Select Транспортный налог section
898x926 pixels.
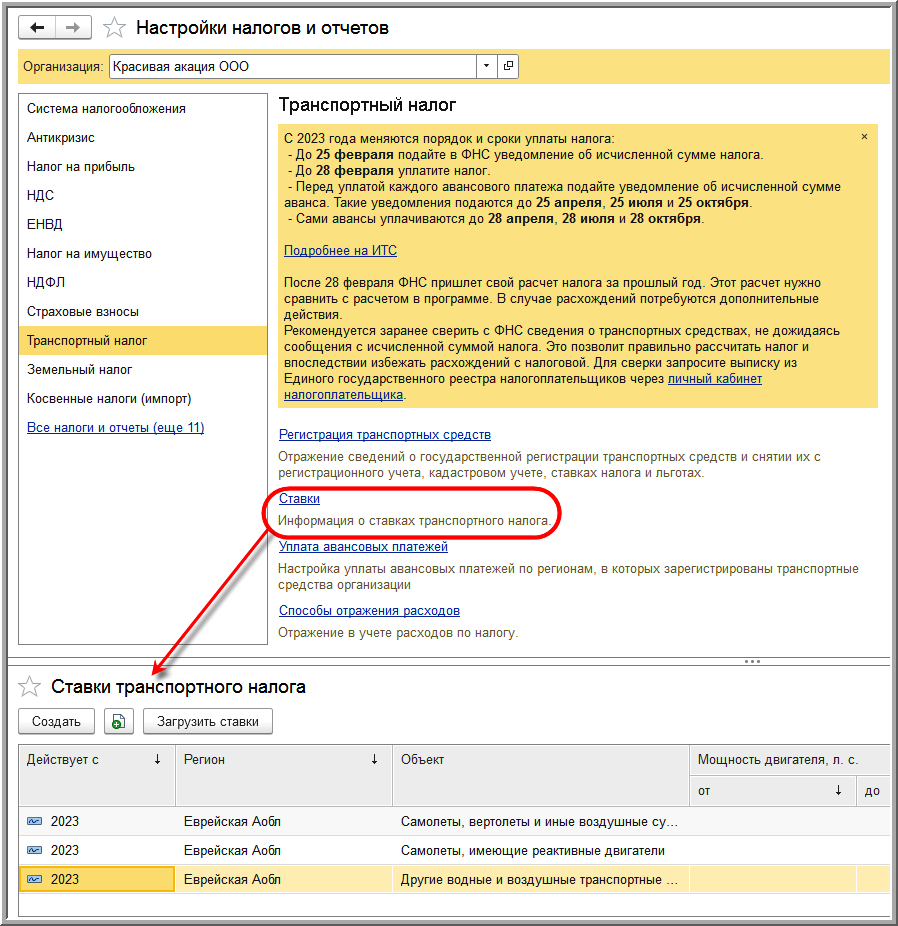(143, 341)
